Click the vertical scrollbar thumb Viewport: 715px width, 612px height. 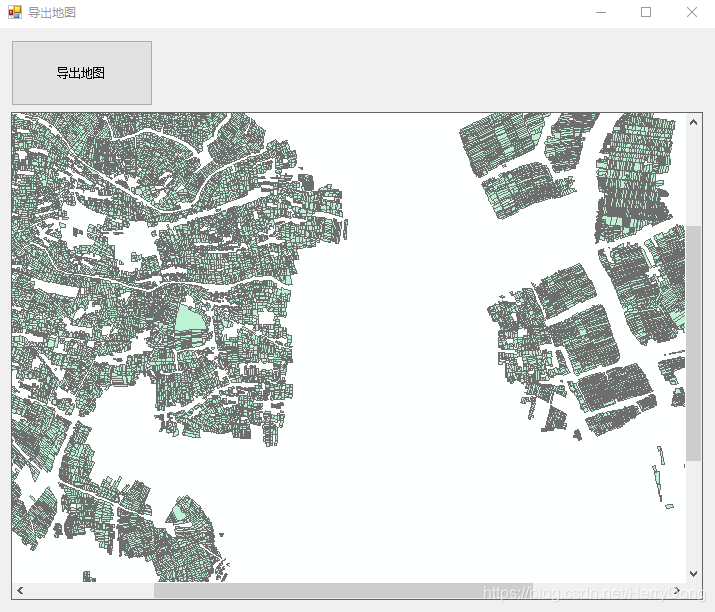[694, 342]
